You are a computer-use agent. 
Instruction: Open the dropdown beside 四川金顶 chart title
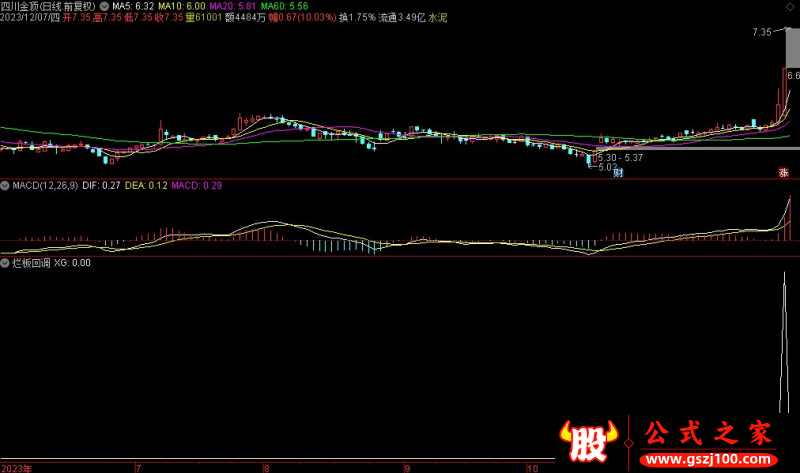(x=104, y=6)
